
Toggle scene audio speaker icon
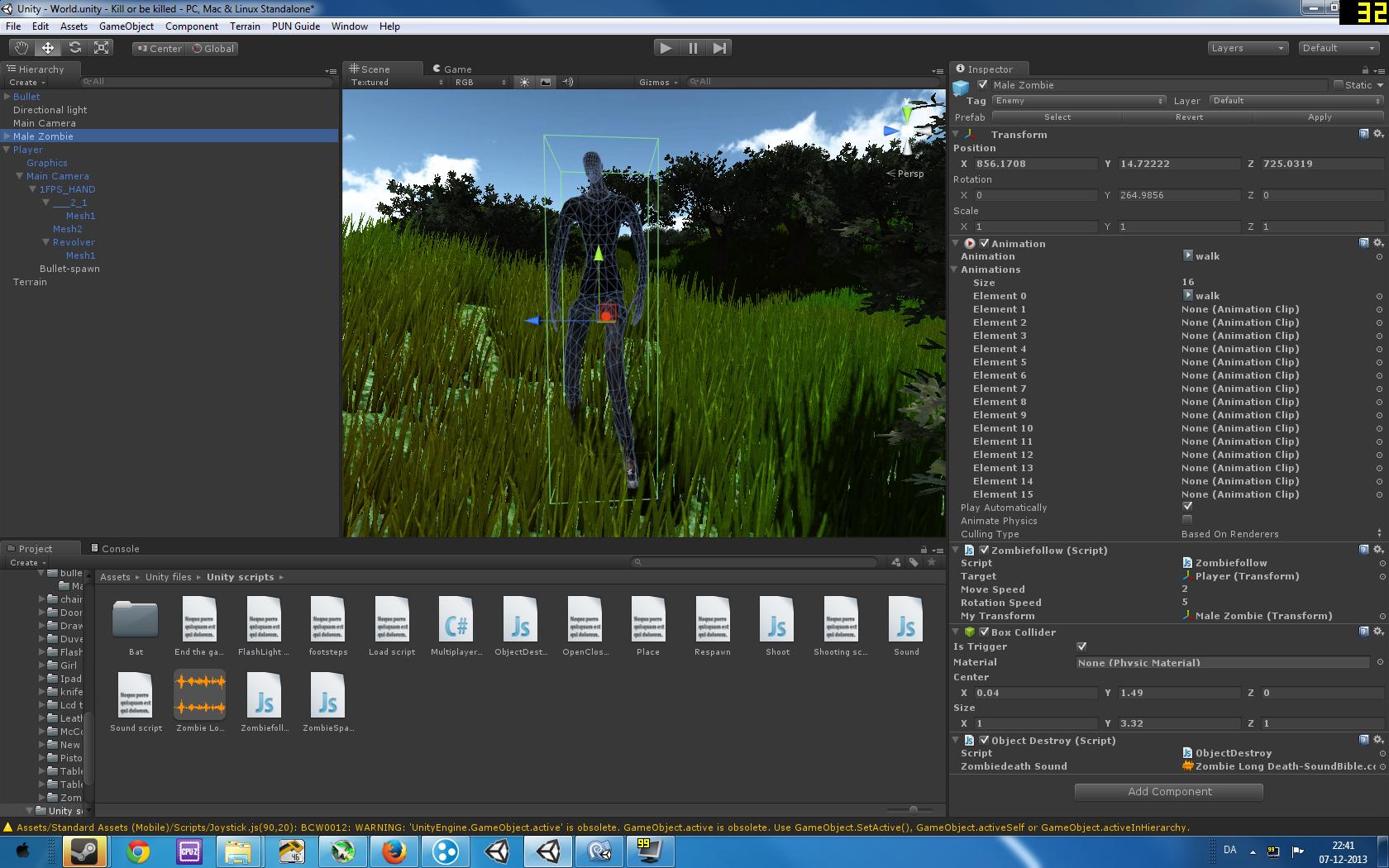click(568, 82)
